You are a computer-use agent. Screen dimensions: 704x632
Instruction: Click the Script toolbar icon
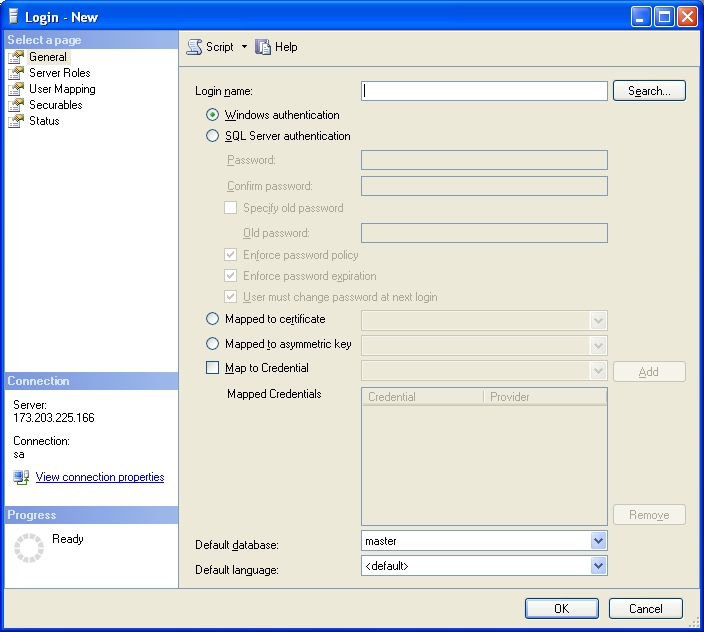pos(195,47)
